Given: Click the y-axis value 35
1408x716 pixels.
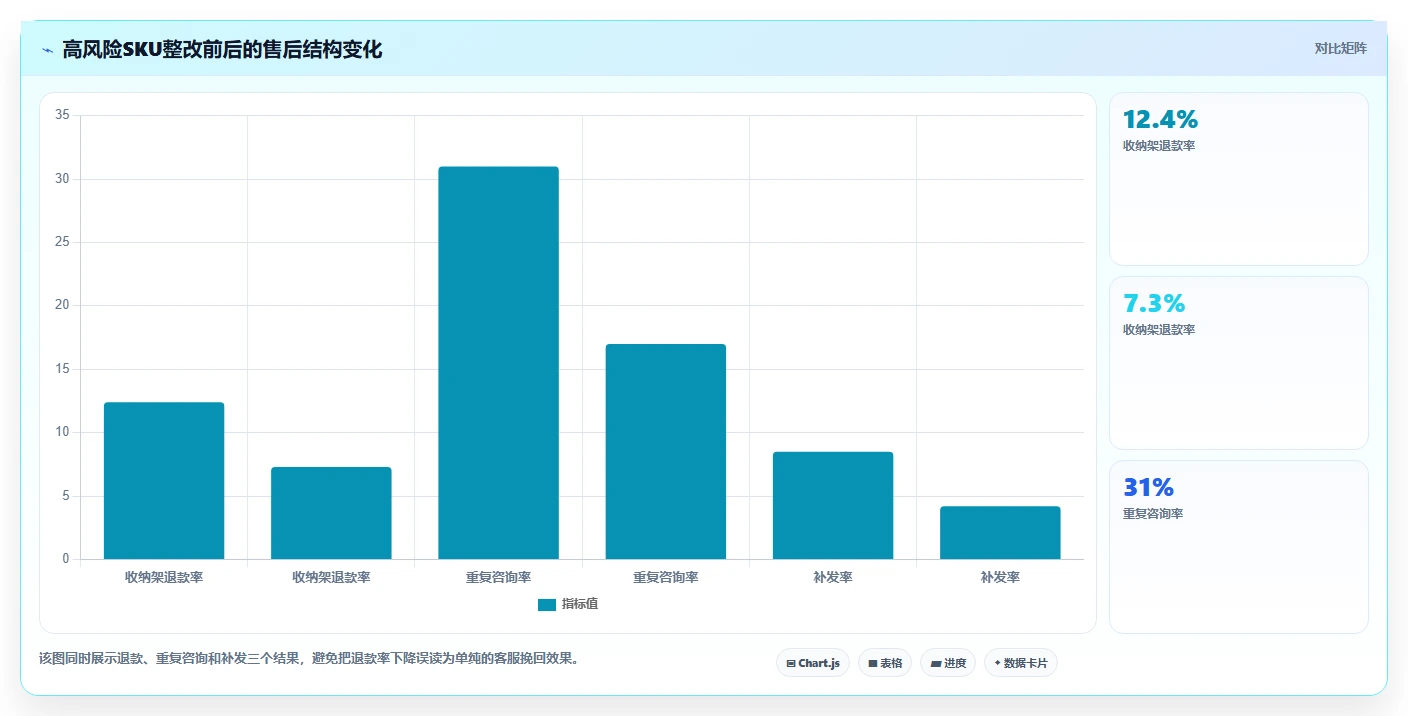Looking at the screenshot, I should (62, 115).
